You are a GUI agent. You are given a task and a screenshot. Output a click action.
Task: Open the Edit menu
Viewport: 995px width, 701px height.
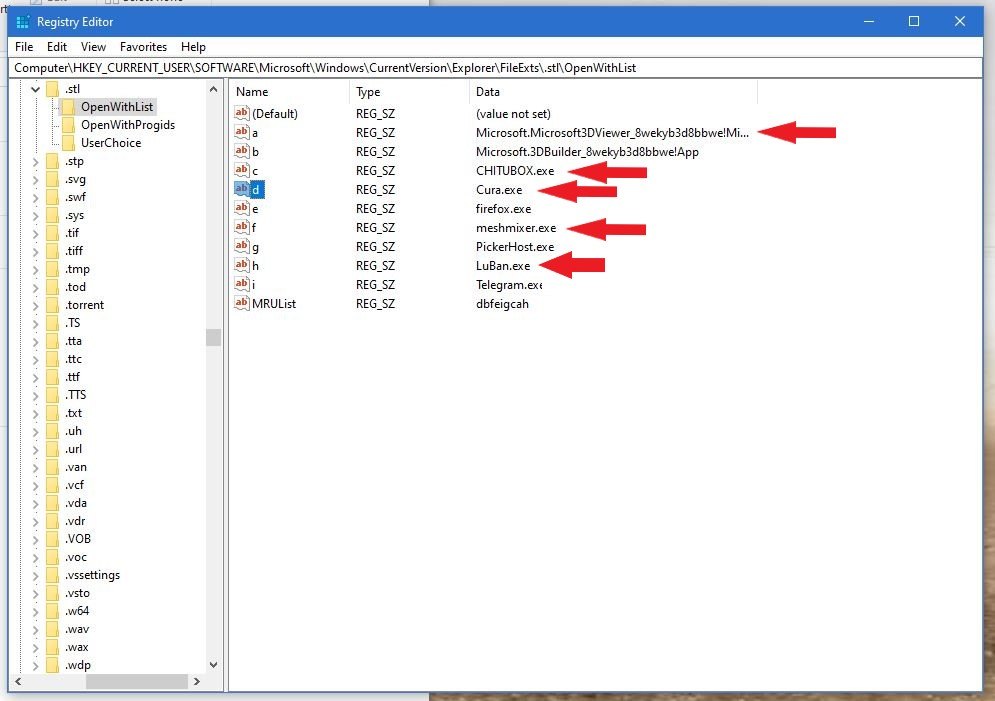[56, 47]
